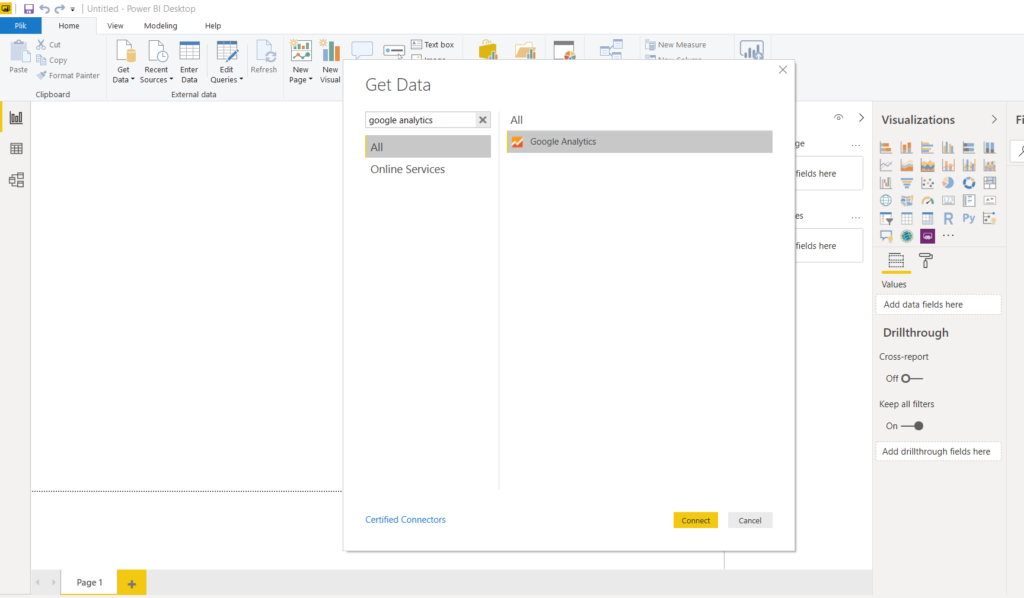Switch to the Format paint roller tab
This screenshot has width=1024, height=598.
click(925, 261)
